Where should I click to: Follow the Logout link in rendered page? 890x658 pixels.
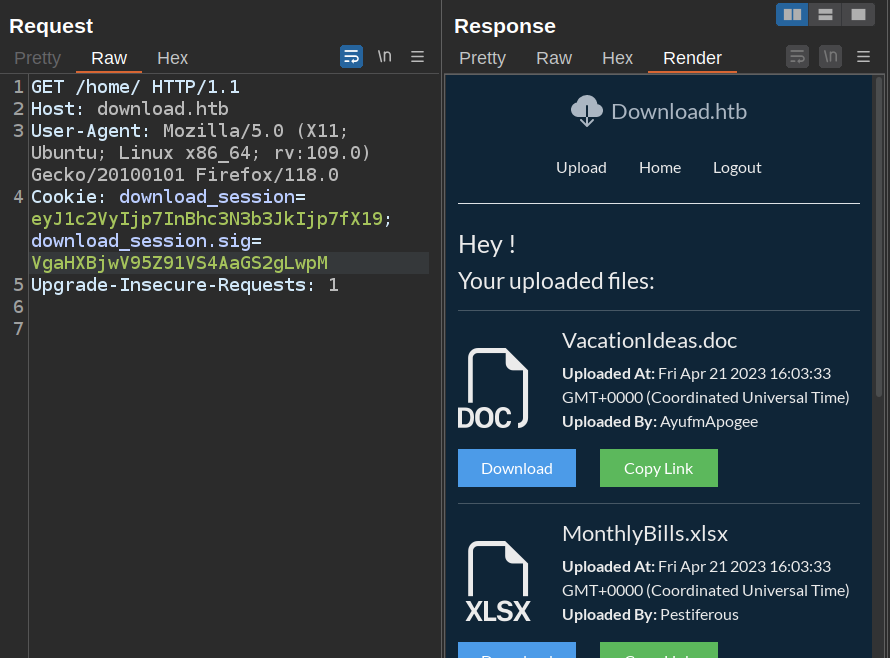point(737,167)
